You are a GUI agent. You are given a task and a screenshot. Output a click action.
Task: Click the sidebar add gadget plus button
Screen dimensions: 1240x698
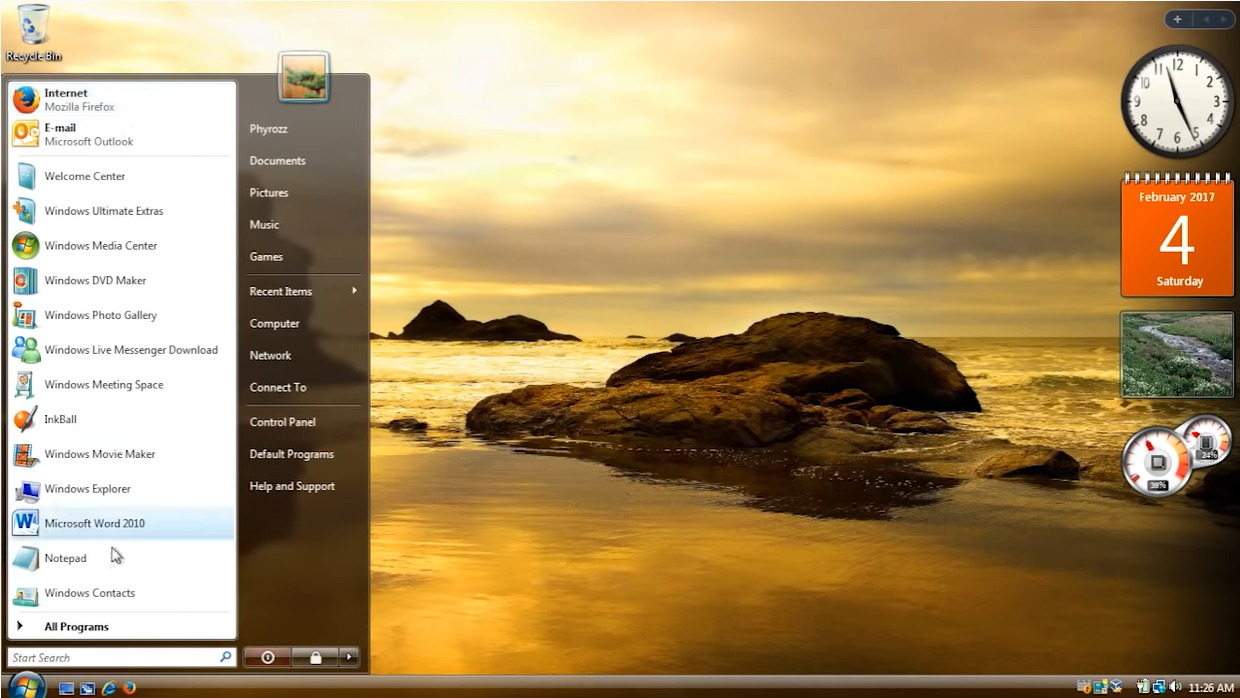pyautogui.click(x=1178, y=19)
